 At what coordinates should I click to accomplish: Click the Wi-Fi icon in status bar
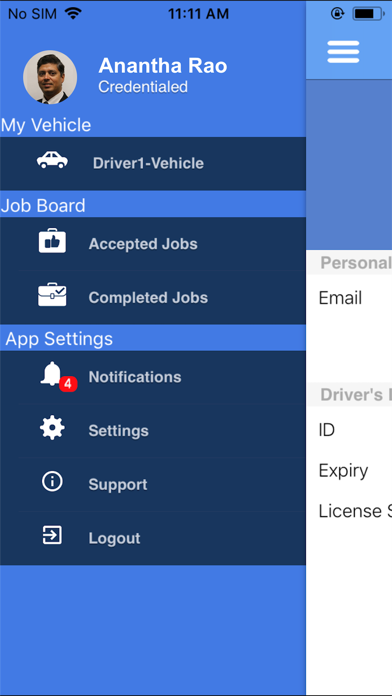(73, 13)
